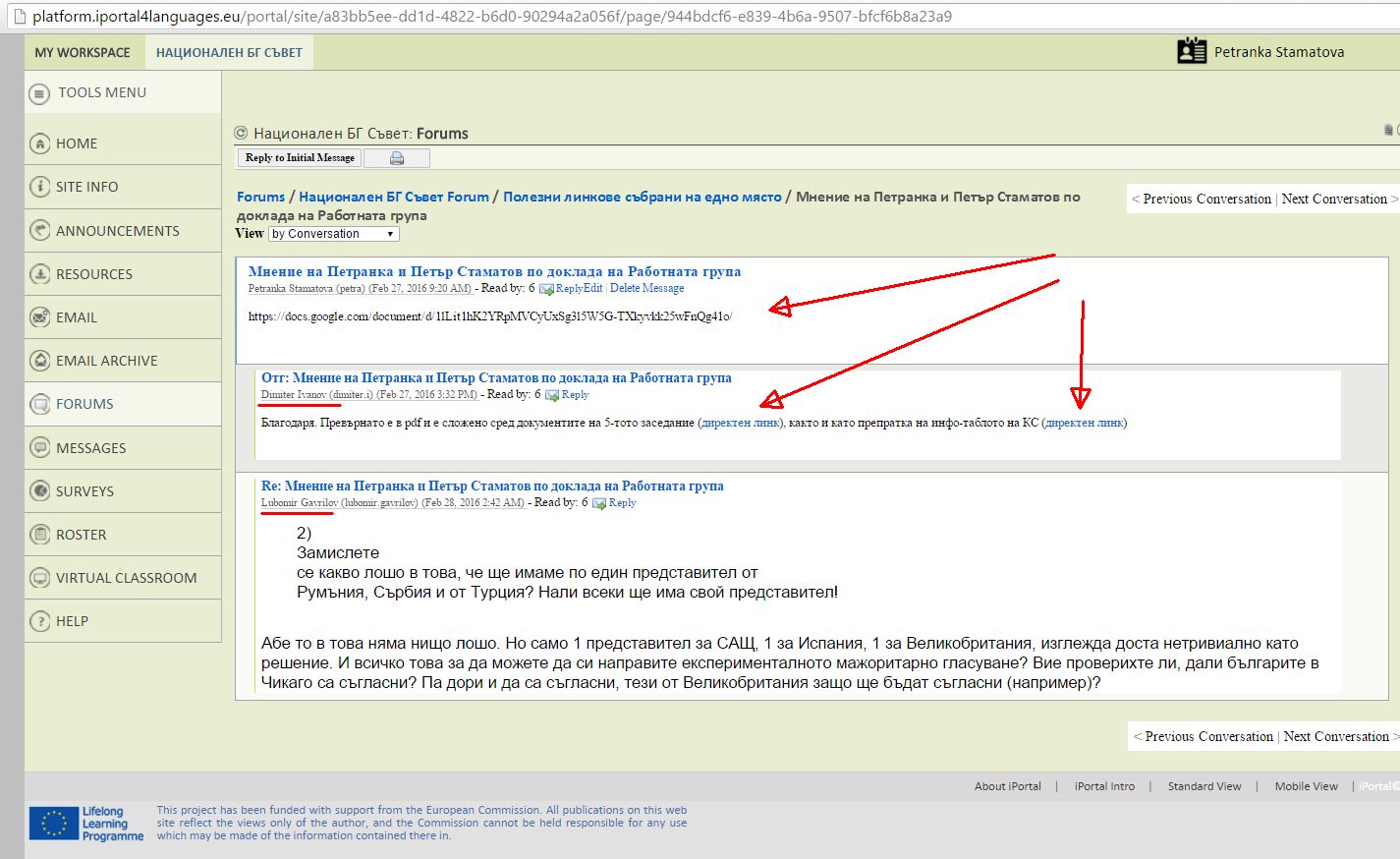
Task: Click the Announcements sidebar icon
Action: pyautogui.click(x=39, y=231)
